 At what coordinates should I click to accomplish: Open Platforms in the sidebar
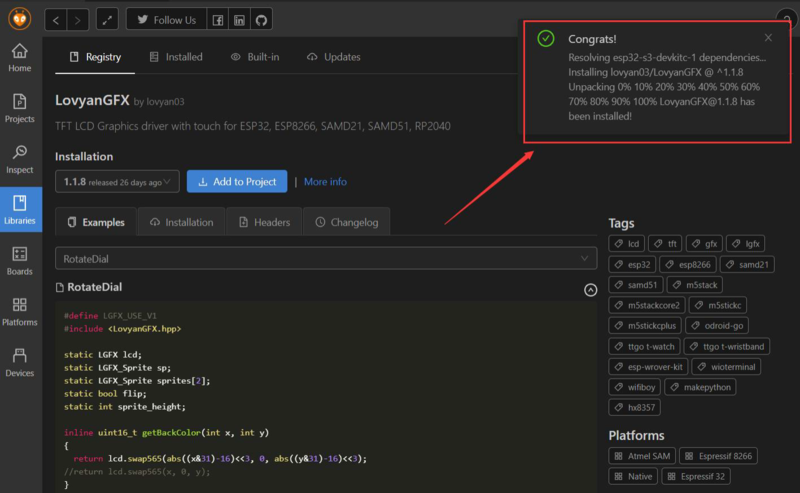[x=20, y=311]
